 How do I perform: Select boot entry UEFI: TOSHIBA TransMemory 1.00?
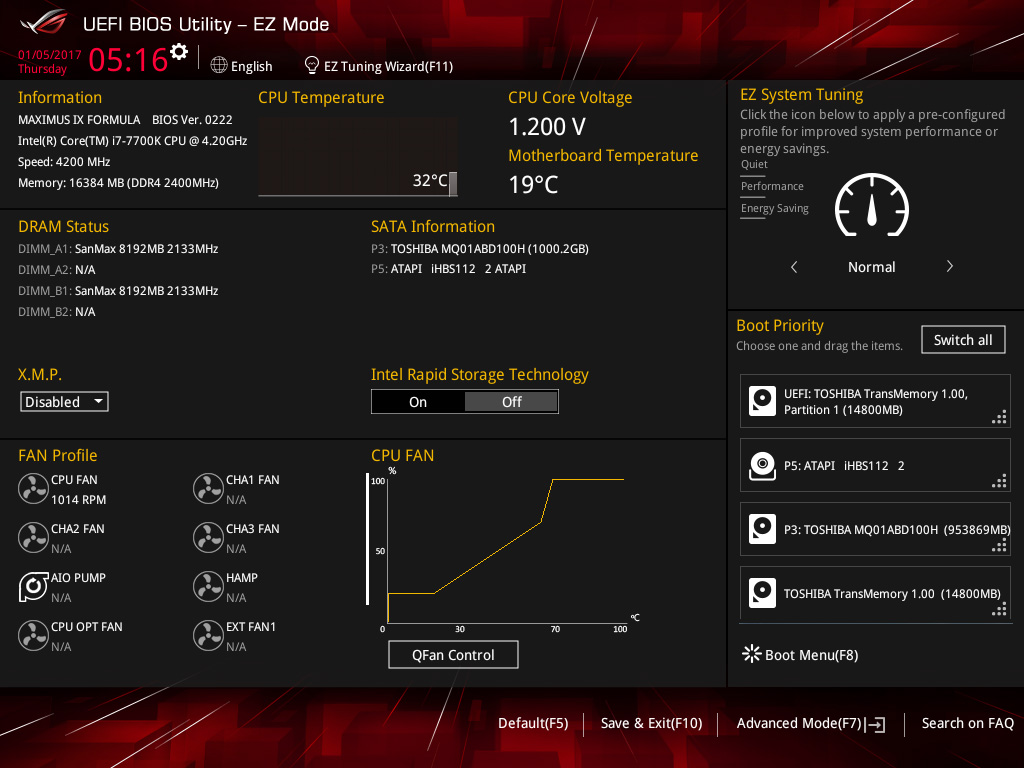tap(875, 401)
